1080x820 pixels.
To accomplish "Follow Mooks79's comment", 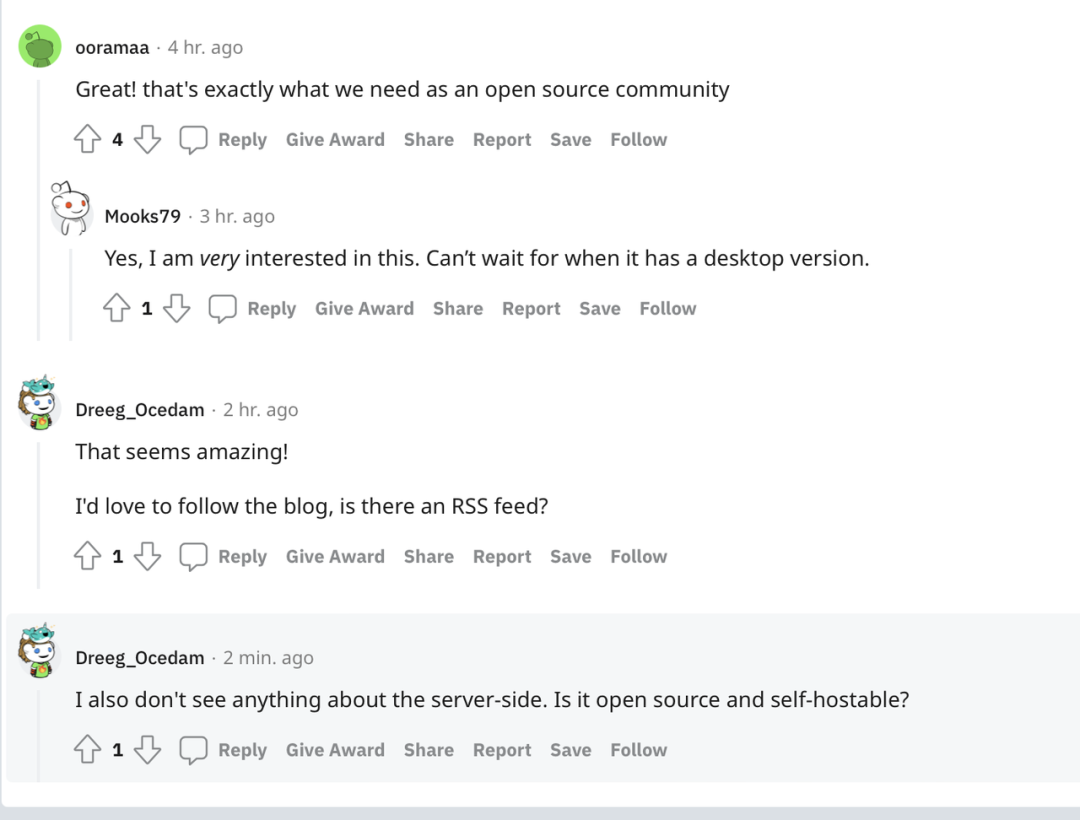I will (667, 309).
